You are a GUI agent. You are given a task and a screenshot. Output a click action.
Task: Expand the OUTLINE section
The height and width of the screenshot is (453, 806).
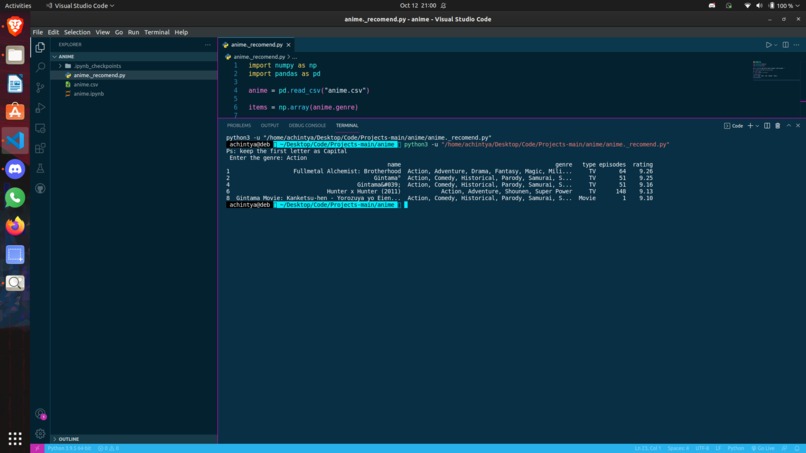(x=134, y=439)
